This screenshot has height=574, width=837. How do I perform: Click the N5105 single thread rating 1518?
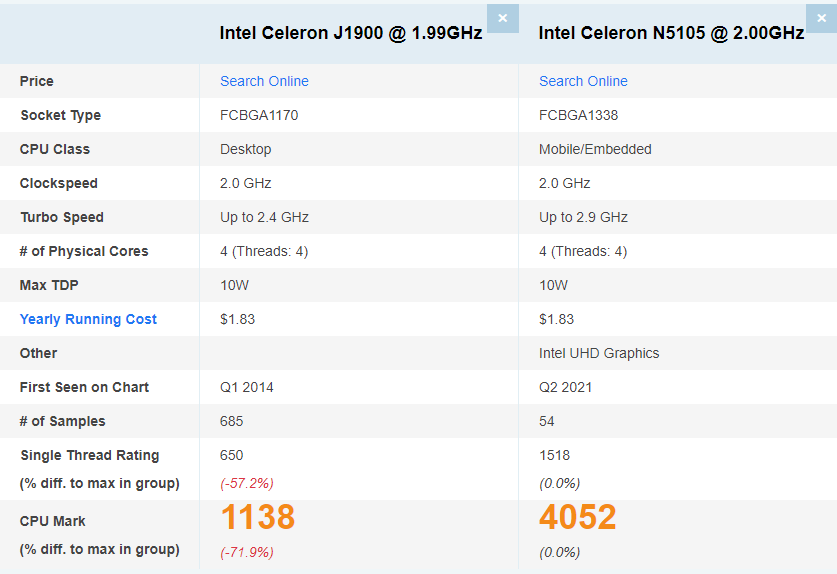(554, 455)
